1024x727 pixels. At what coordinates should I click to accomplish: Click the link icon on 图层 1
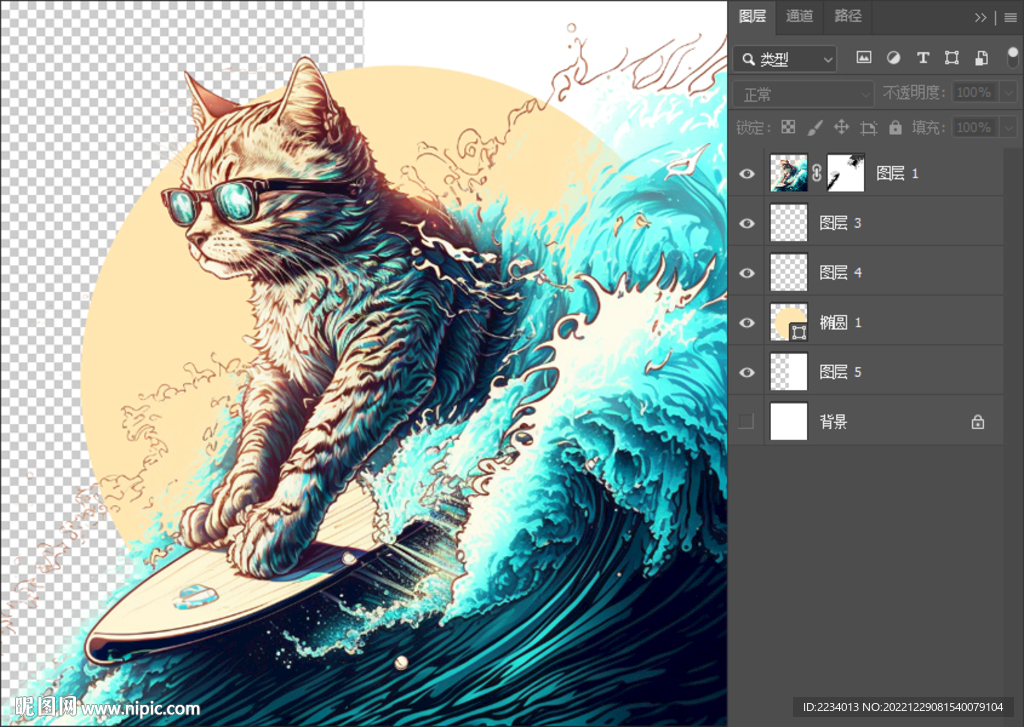point(817,173)
